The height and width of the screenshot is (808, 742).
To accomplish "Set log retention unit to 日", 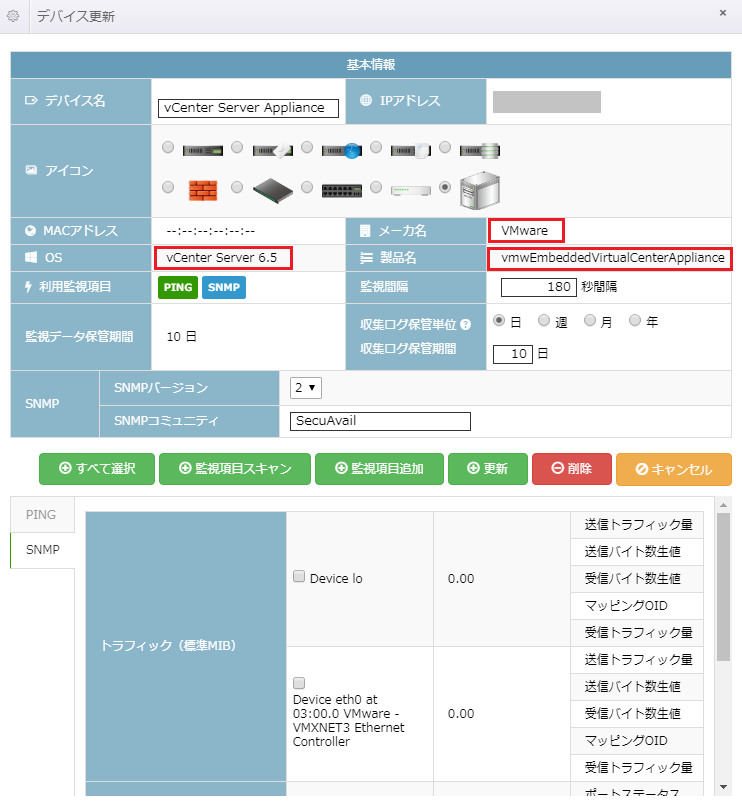I will point(499,321).
